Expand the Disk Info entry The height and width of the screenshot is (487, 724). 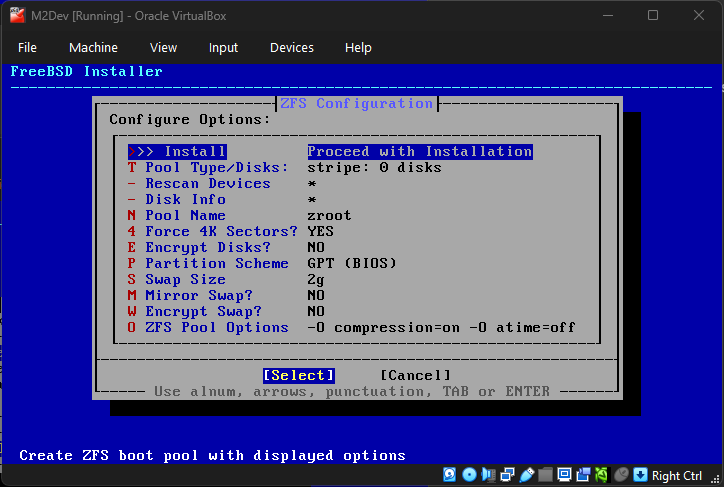click(x=186, y=199)
